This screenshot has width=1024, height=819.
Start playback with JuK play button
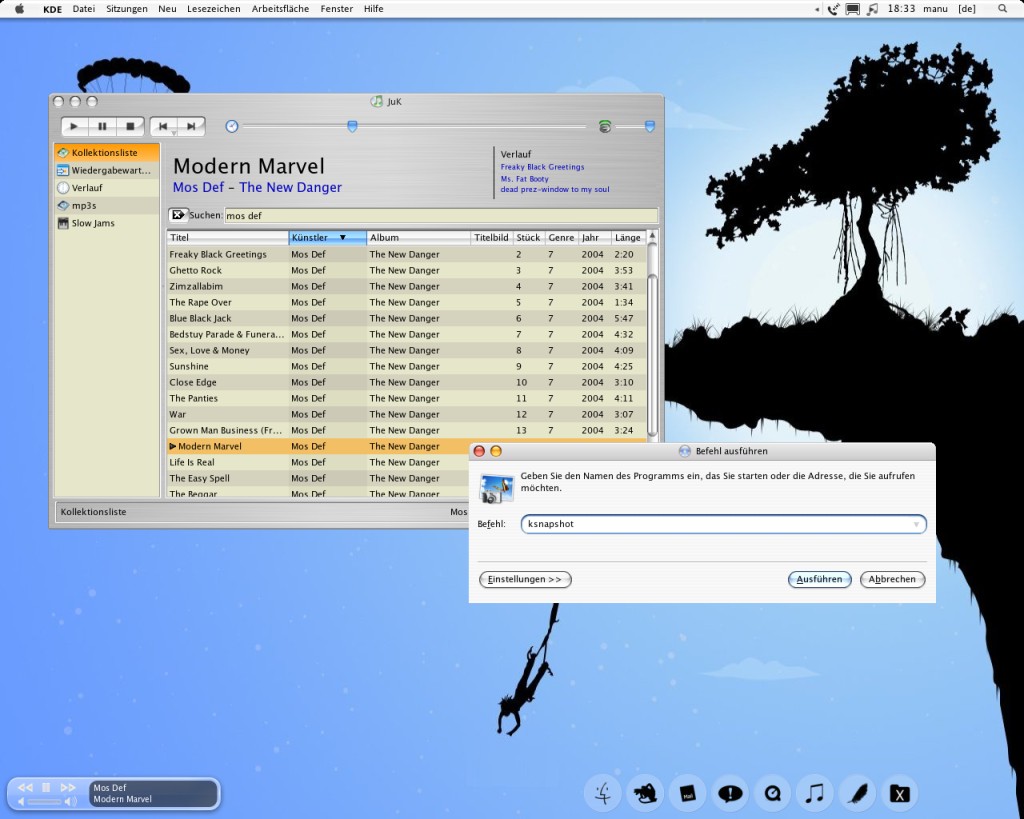(74, 127)
